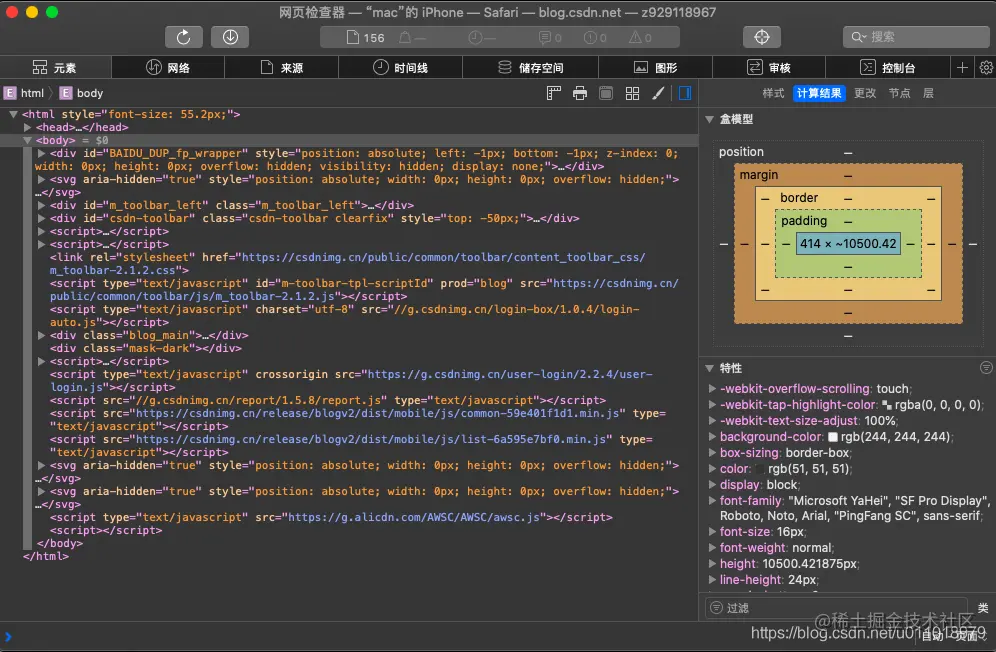Screen dimensions: 996x652
Task: Open the awsc.js script link
Action: click(x=415, y=517)
